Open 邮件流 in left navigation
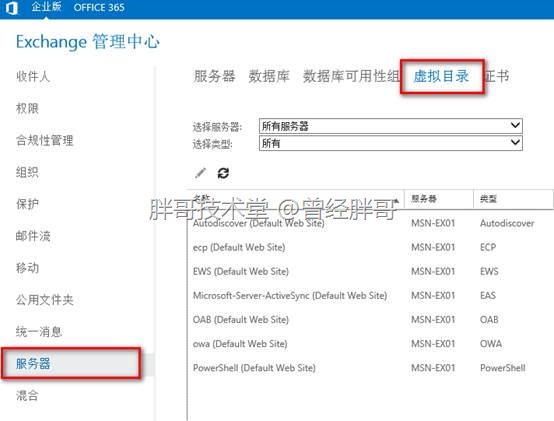The height and width of the screenshot is (421, 554). click(x=33, y=236)
